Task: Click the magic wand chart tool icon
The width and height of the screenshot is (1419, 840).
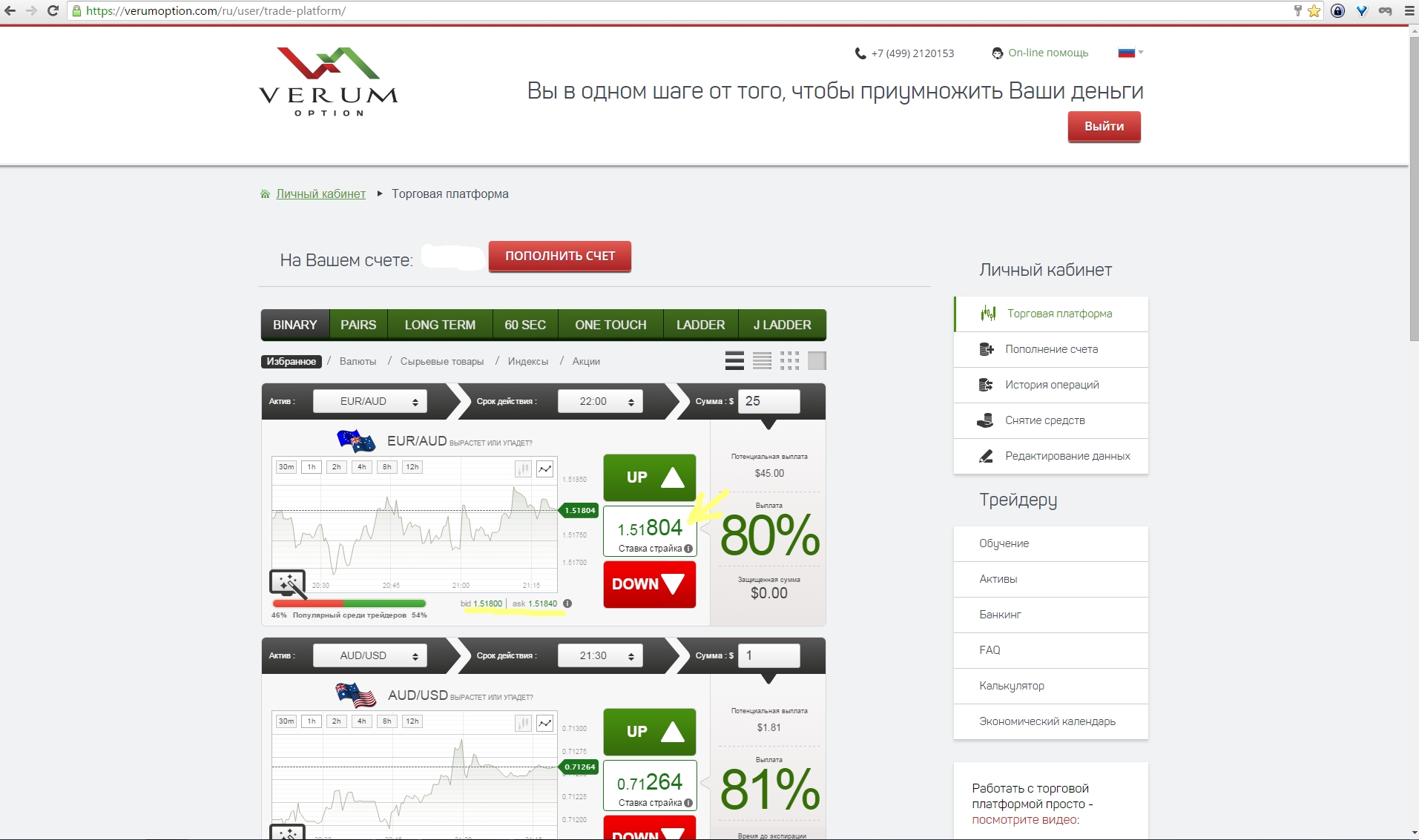Action: 288,583
